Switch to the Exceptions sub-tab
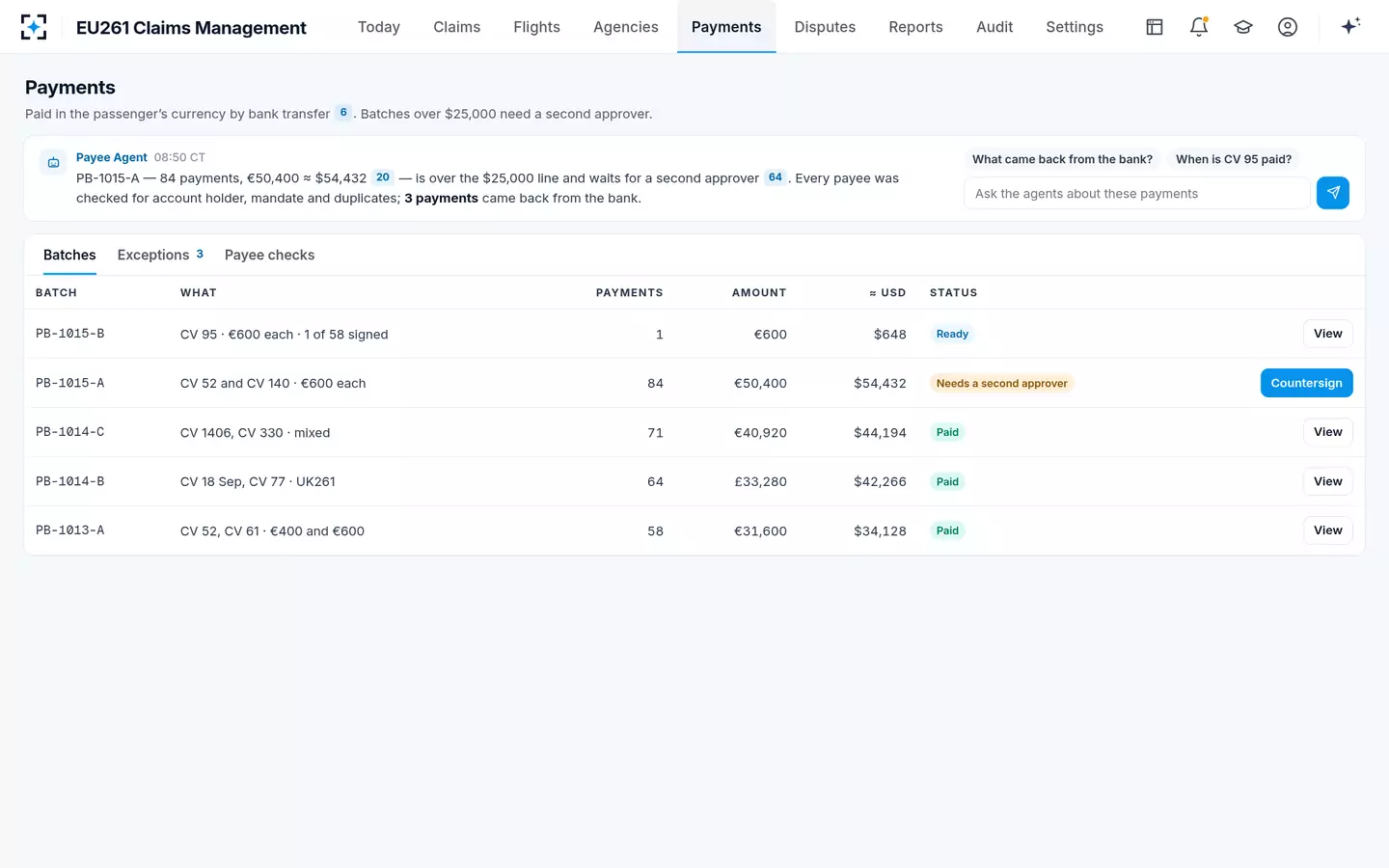Viewport: 1389px width, 868px height. [160, 255]
